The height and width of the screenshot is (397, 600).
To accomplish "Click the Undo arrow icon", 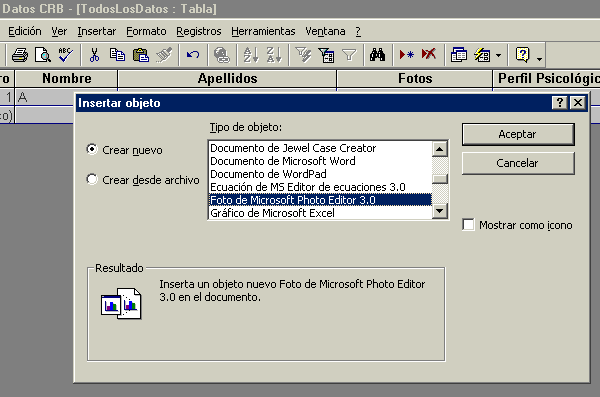I will (192, 55).
